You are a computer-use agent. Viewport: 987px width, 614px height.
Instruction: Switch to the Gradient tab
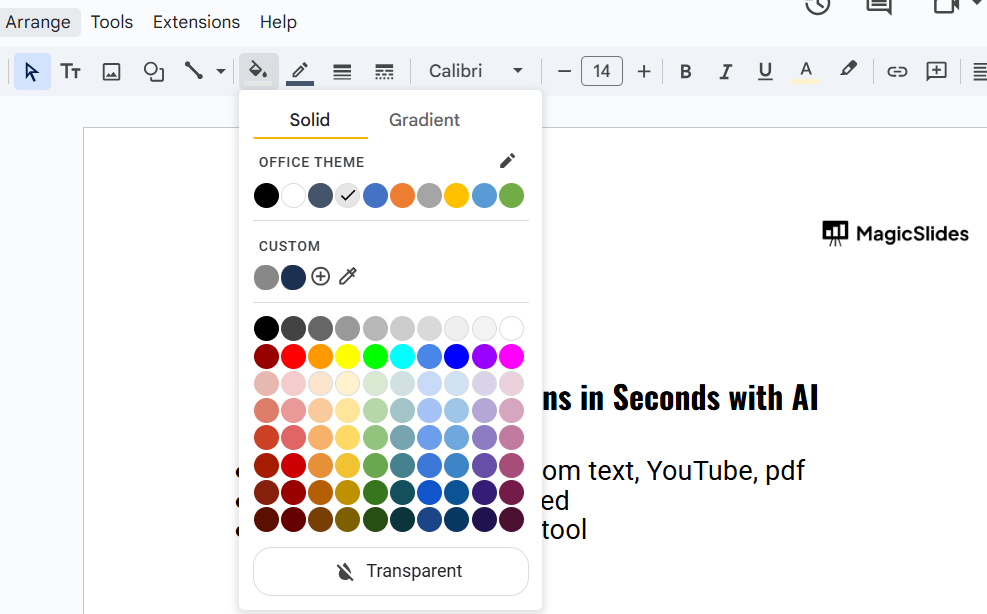tap(424, 120)
